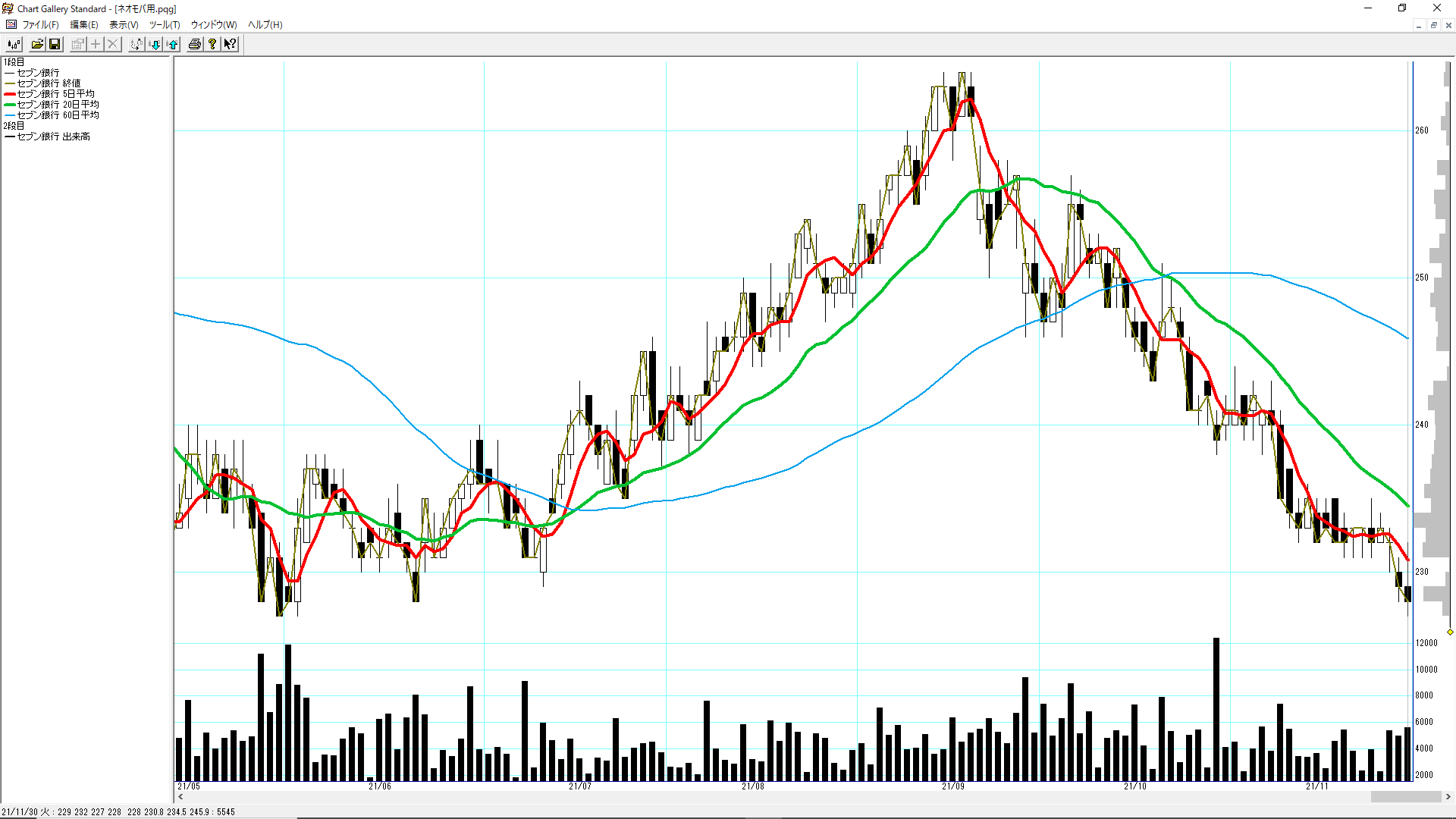The width and height of the screenshot is (1456, 819).
Task: Click the horizontal scrollbar right arrow
Action: click(x=1448, y=797)
